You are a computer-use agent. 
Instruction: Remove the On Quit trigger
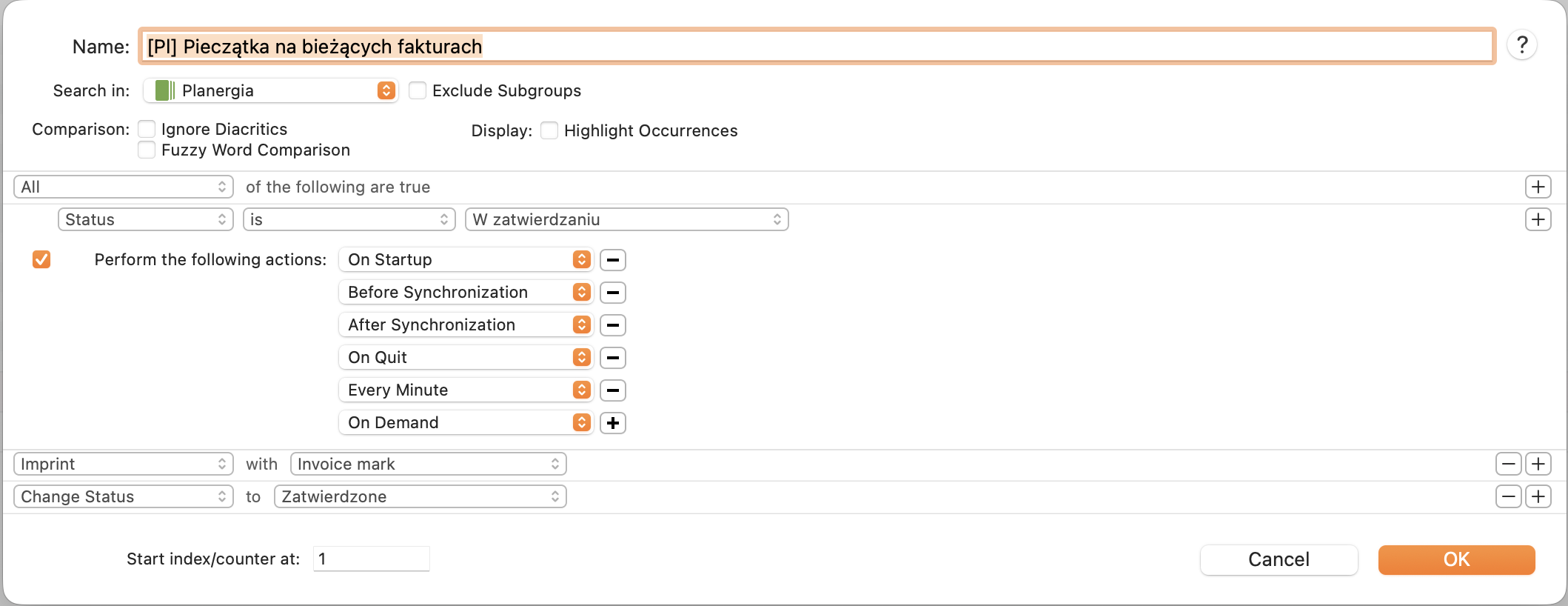[x=612, y=358]
